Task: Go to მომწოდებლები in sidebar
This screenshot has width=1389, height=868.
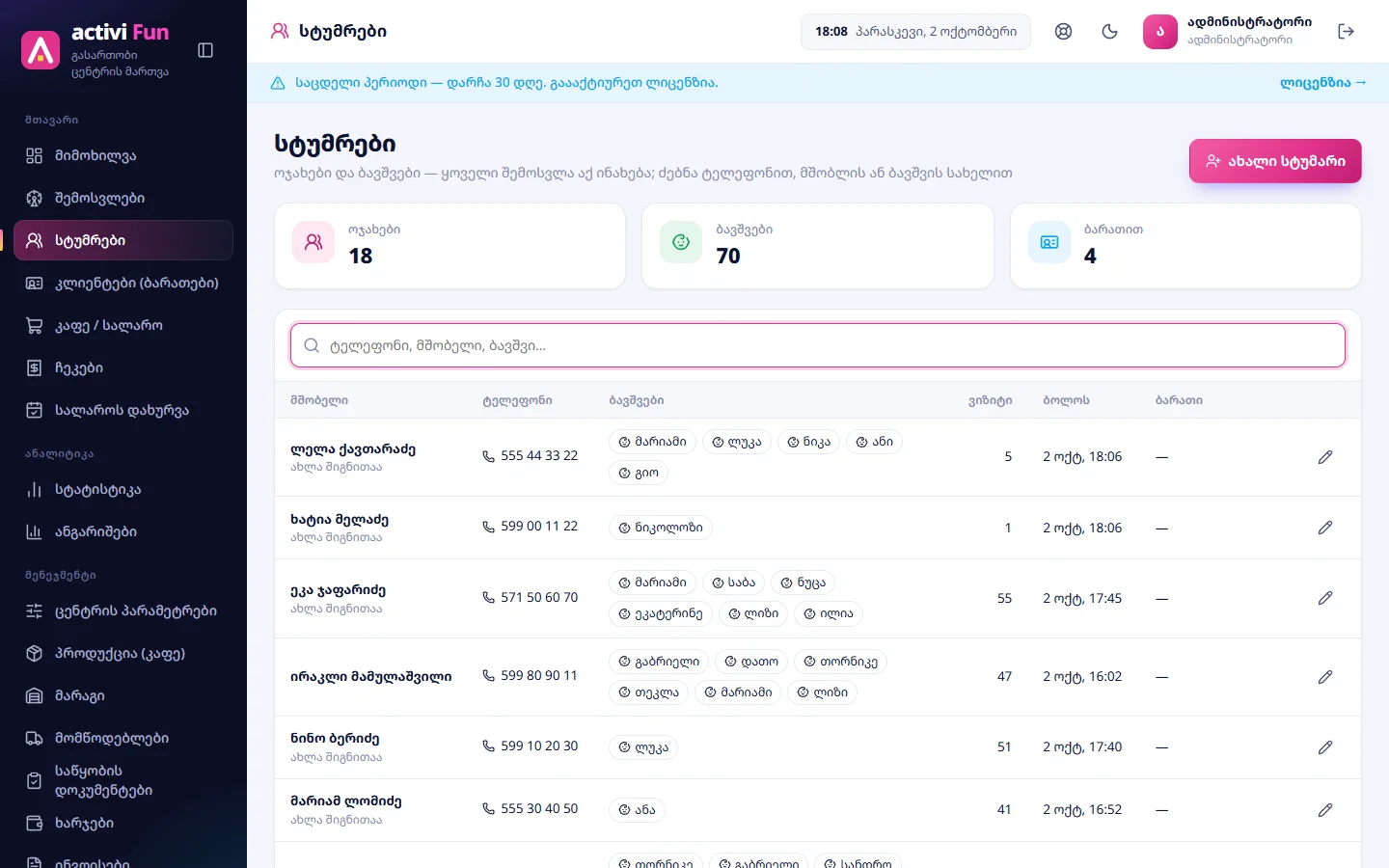Action: (x=123, y=738)
